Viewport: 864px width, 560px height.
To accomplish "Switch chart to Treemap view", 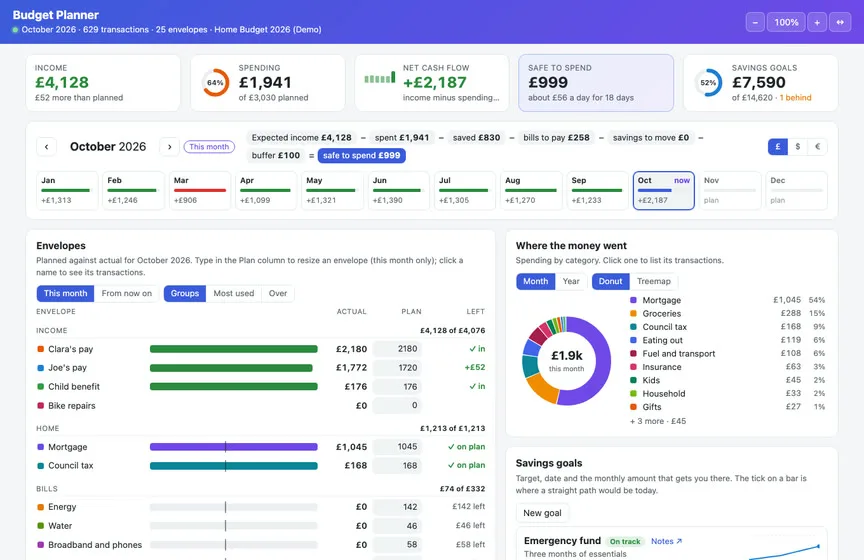I will (x=654, y=281).
